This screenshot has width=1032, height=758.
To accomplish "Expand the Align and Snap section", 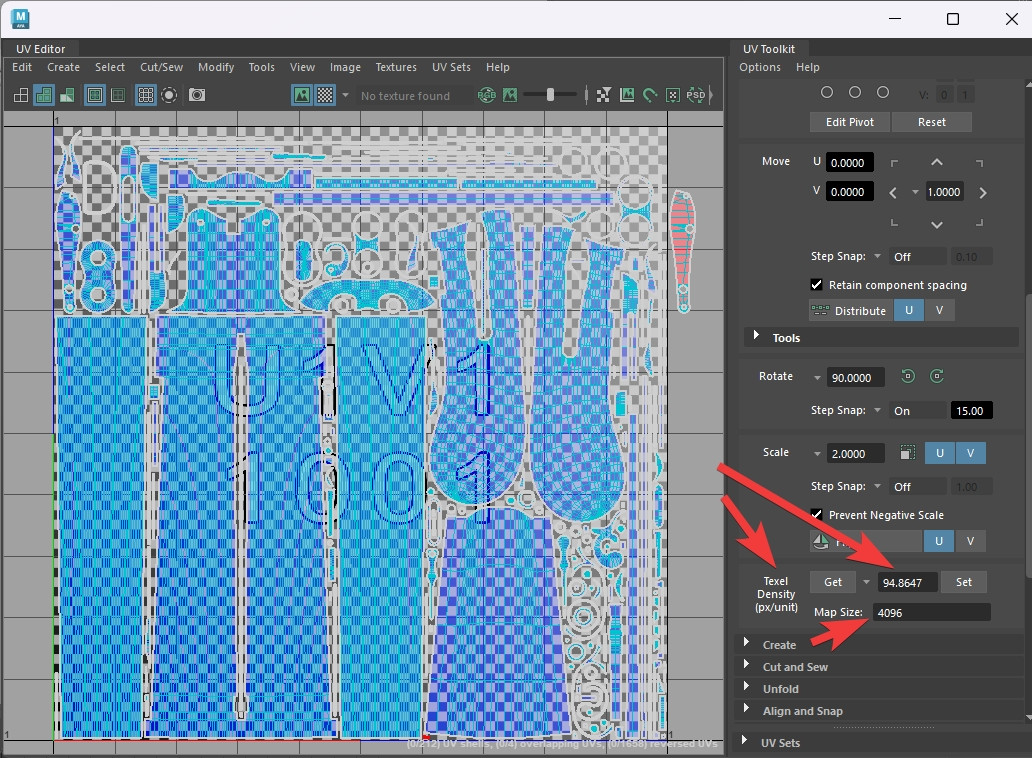I will (746, 709).
